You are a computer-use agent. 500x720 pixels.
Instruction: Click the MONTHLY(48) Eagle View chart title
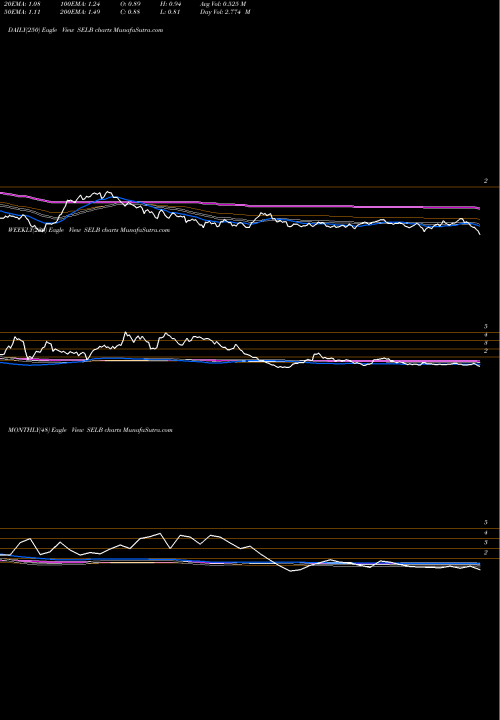coord(90,430)
